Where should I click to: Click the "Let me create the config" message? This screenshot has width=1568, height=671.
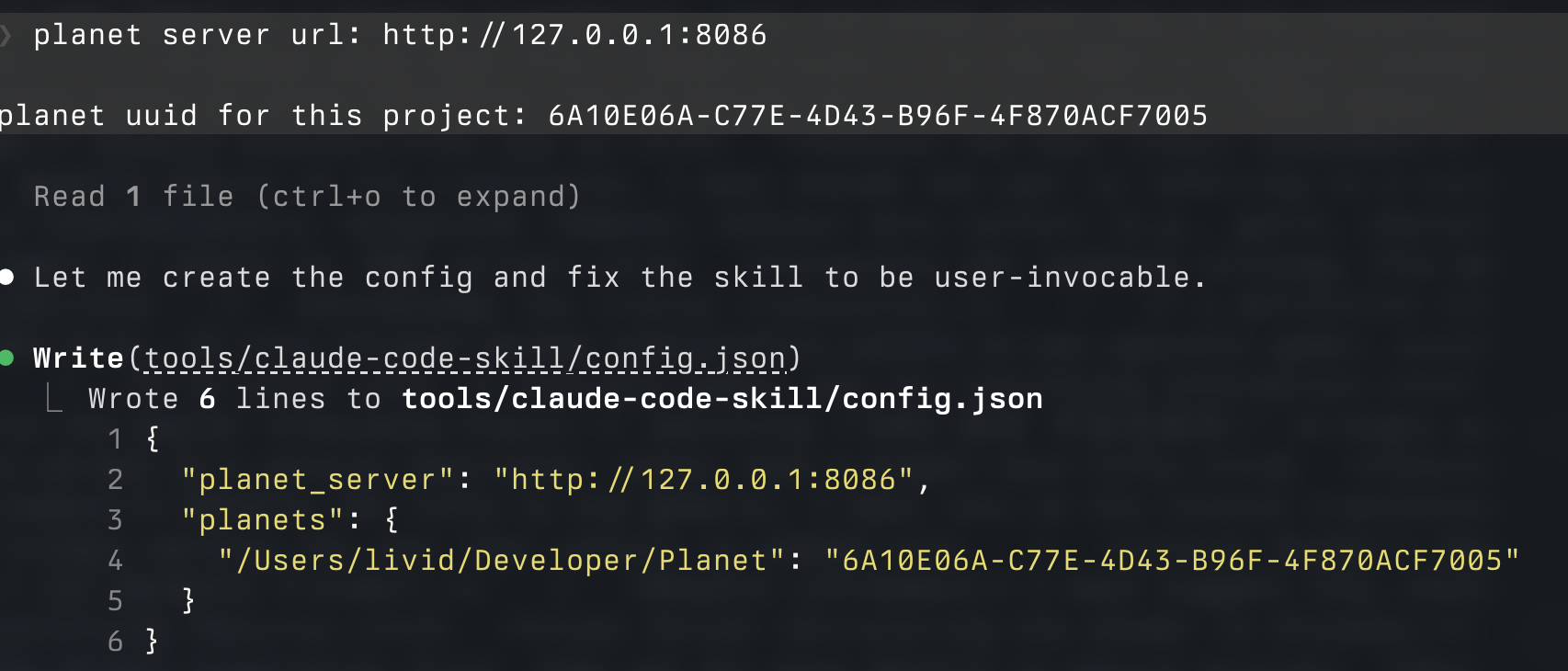[619, 278]
